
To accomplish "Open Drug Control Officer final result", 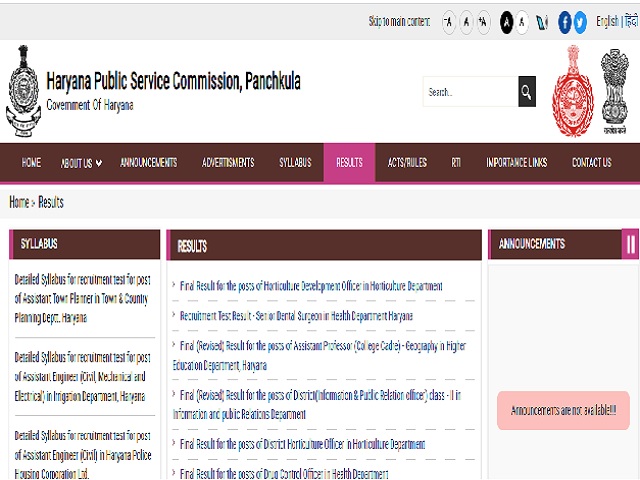I will click(x=284, y=473).
